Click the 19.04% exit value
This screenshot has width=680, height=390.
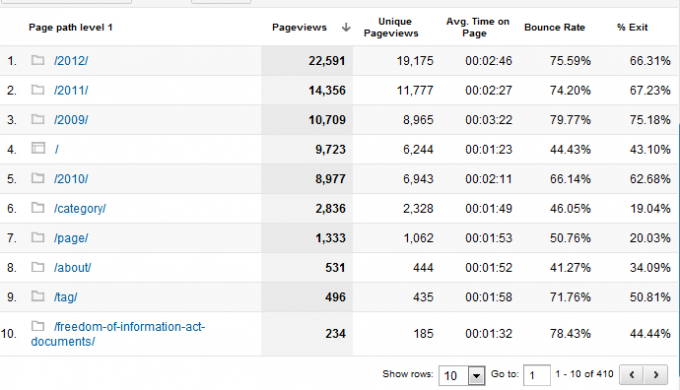pos(650,208)
